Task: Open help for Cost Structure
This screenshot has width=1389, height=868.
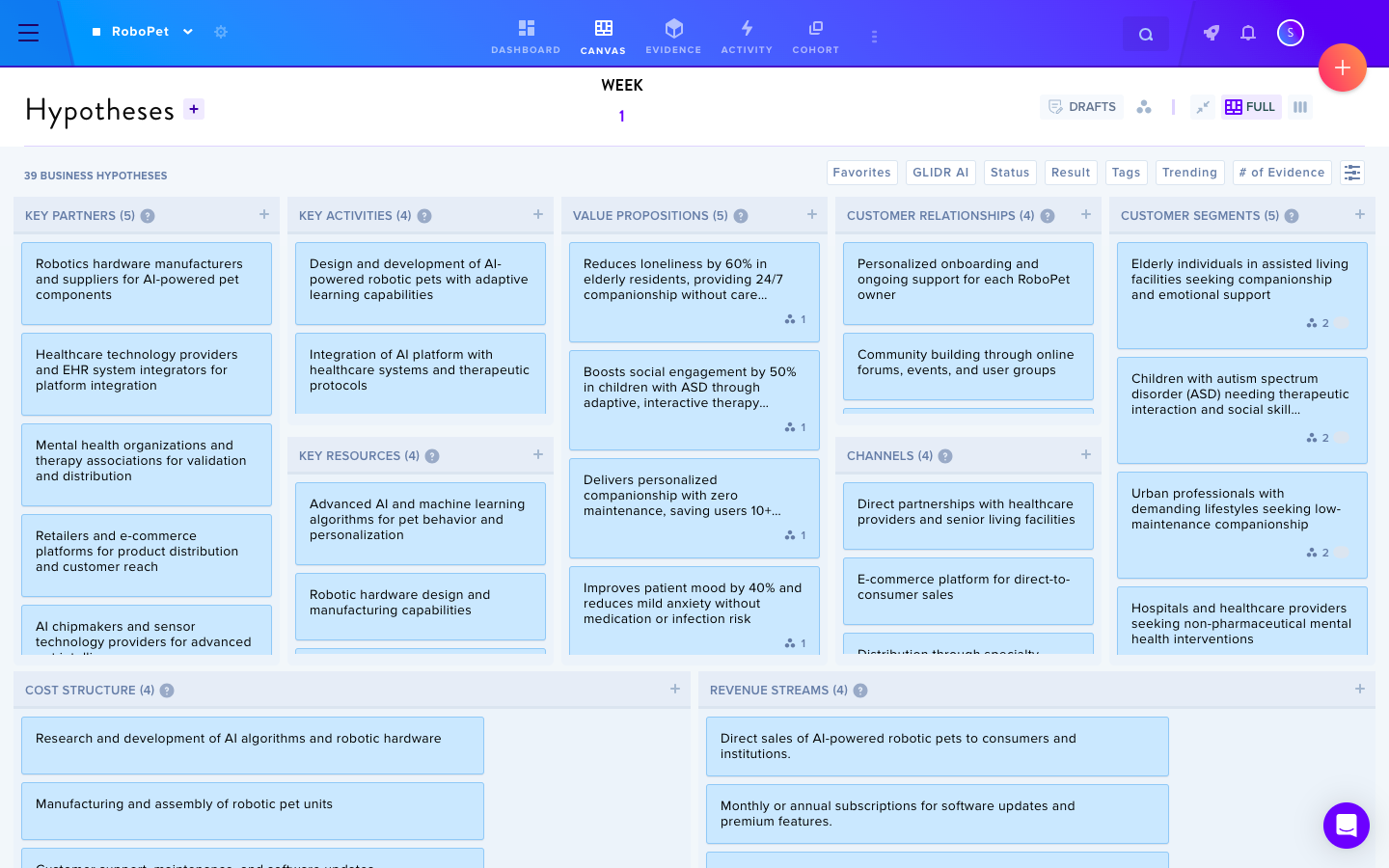Action: [167, 691]
